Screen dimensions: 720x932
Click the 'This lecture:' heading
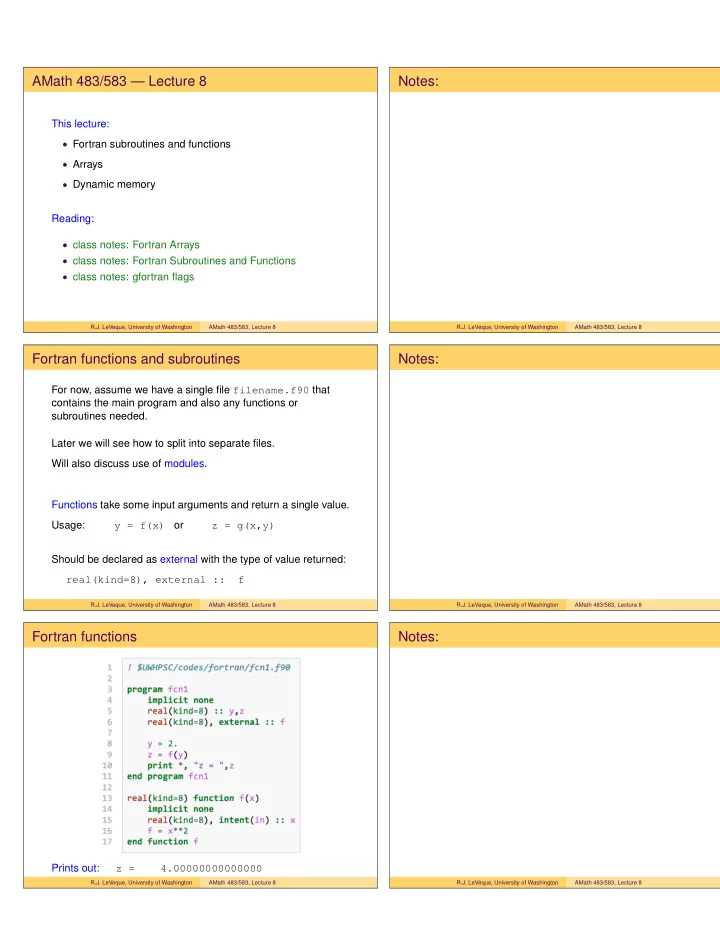pyautogui.click(x=80, y=124)
